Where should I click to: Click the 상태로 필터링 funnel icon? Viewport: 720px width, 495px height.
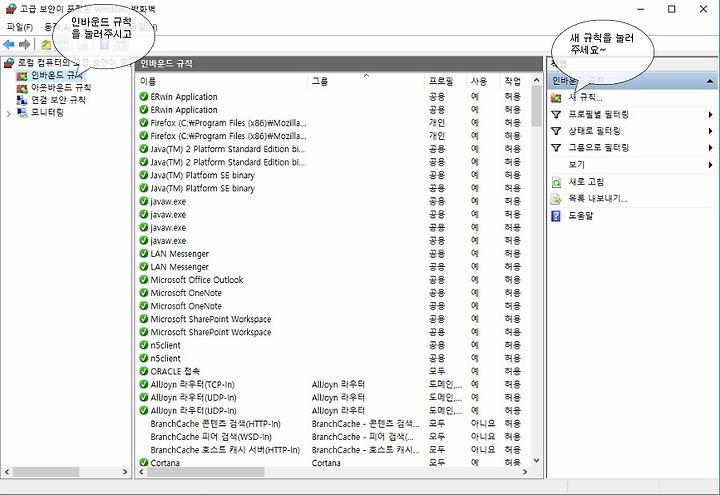(x=556, y=131)
